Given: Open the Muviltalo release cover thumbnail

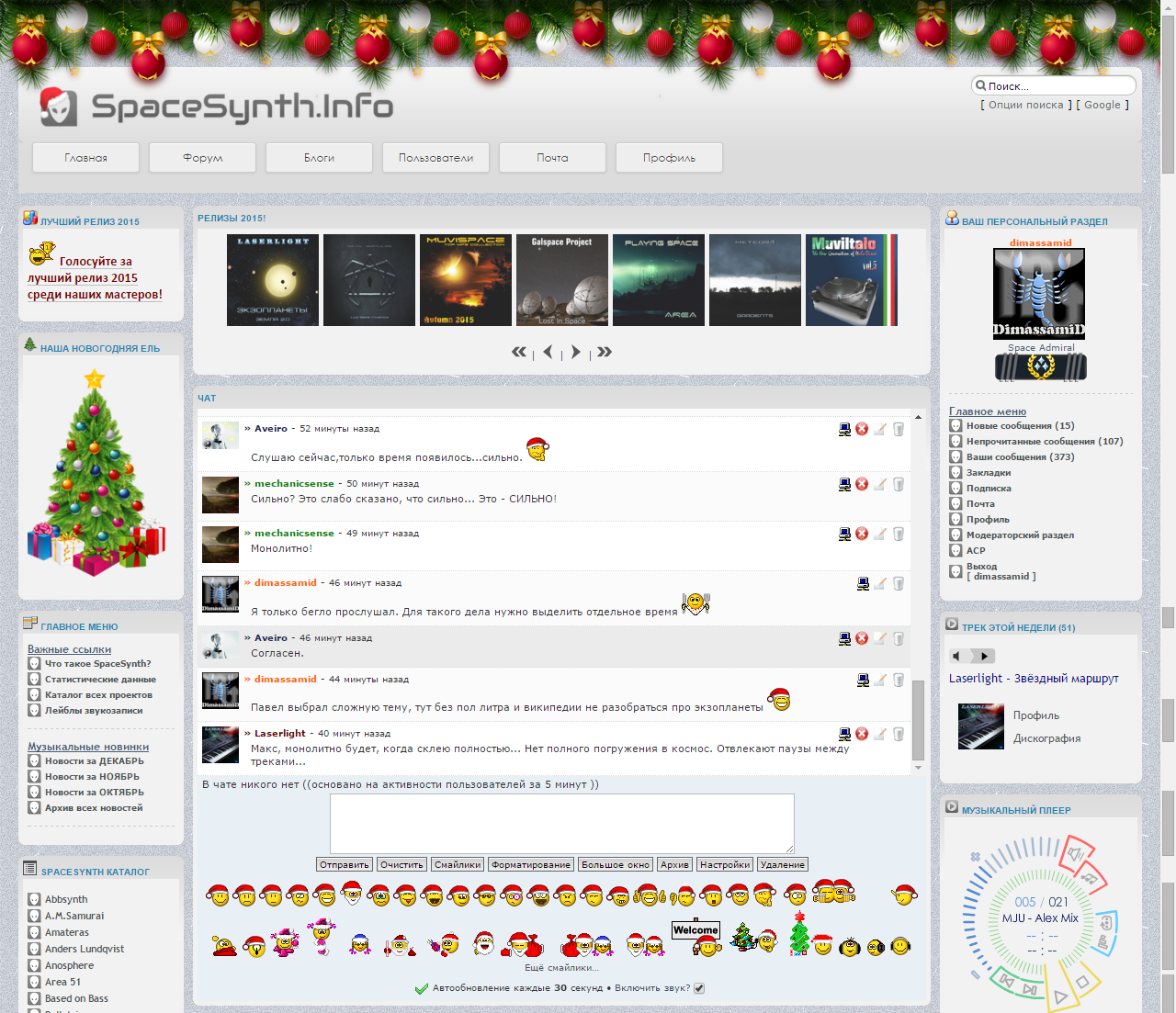Looking at the screenshot, I should pos(852,280).
